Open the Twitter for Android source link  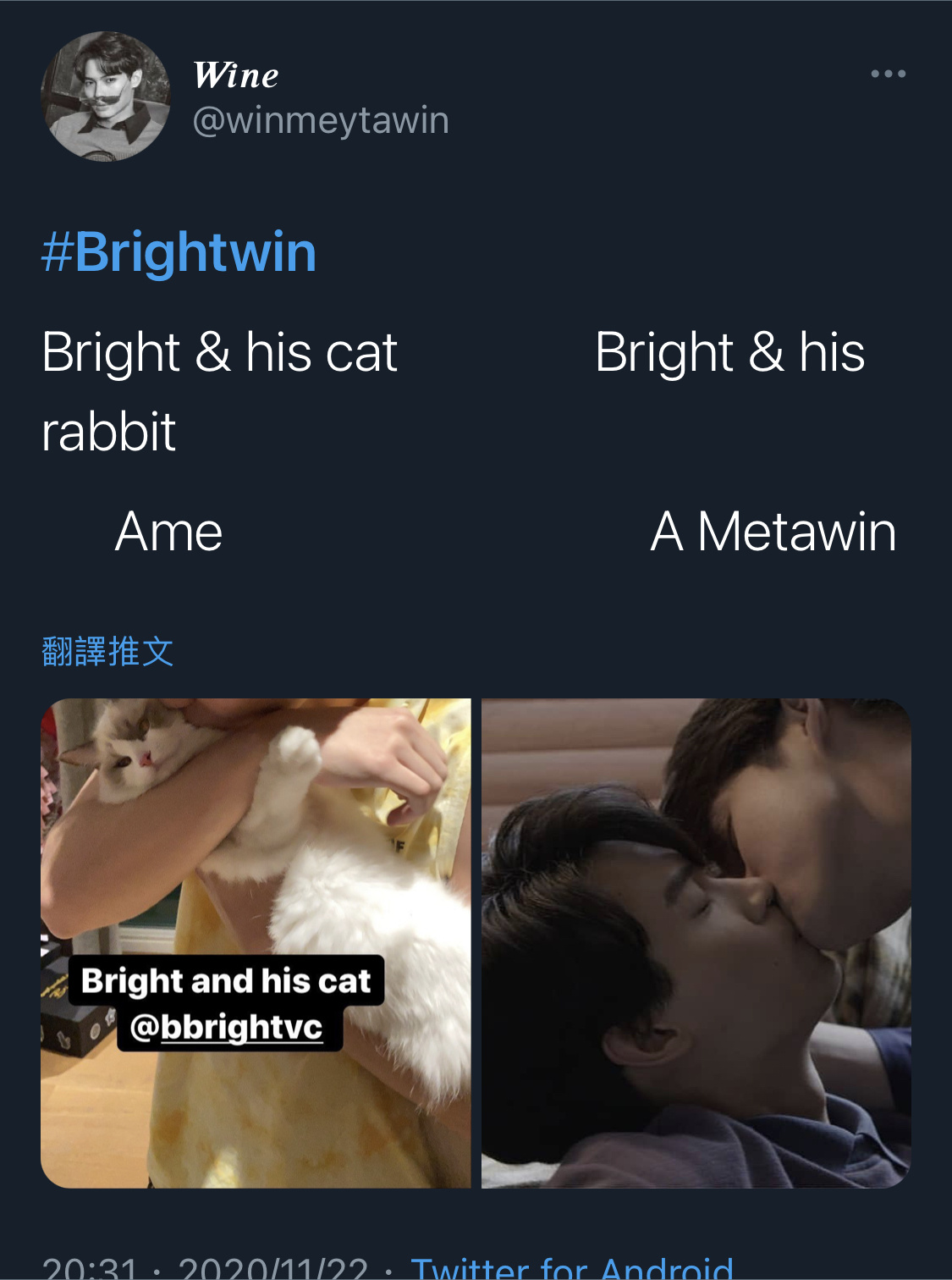pyautogui.click(x=572, y=1267)
